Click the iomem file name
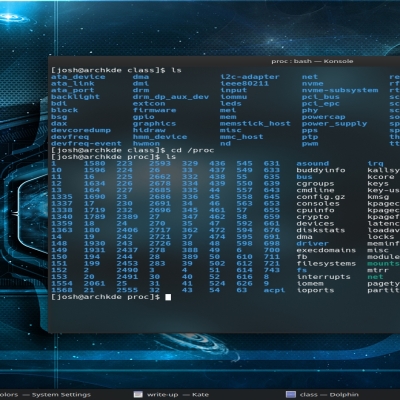This screenshot has height=400, width=400. 310,284
